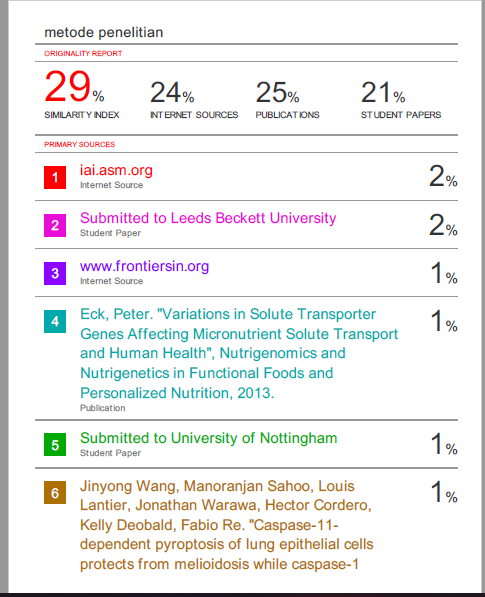Open the iai.asm.org source link
This screenshot has height=597, width=485.
tap(116, 170)
